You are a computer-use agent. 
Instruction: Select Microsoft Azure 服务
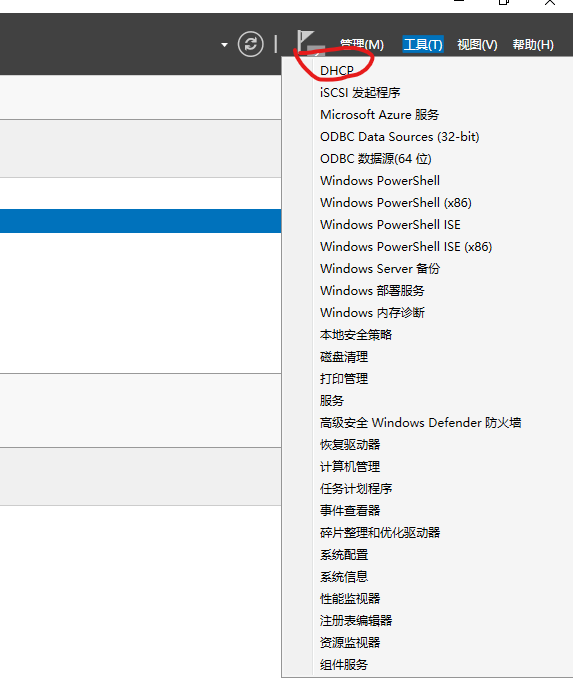pos(379,114)
